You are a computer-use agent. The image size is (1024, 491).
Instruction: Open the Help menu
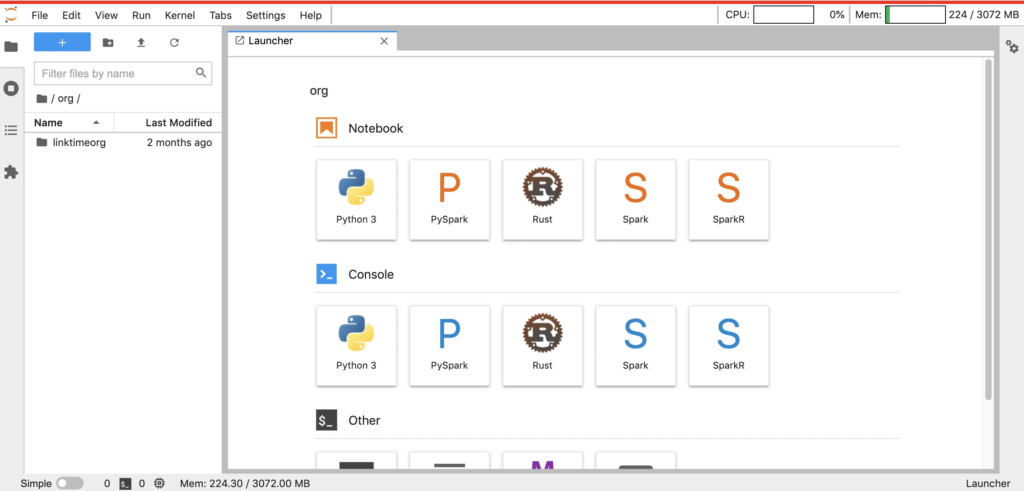point(310,15)
